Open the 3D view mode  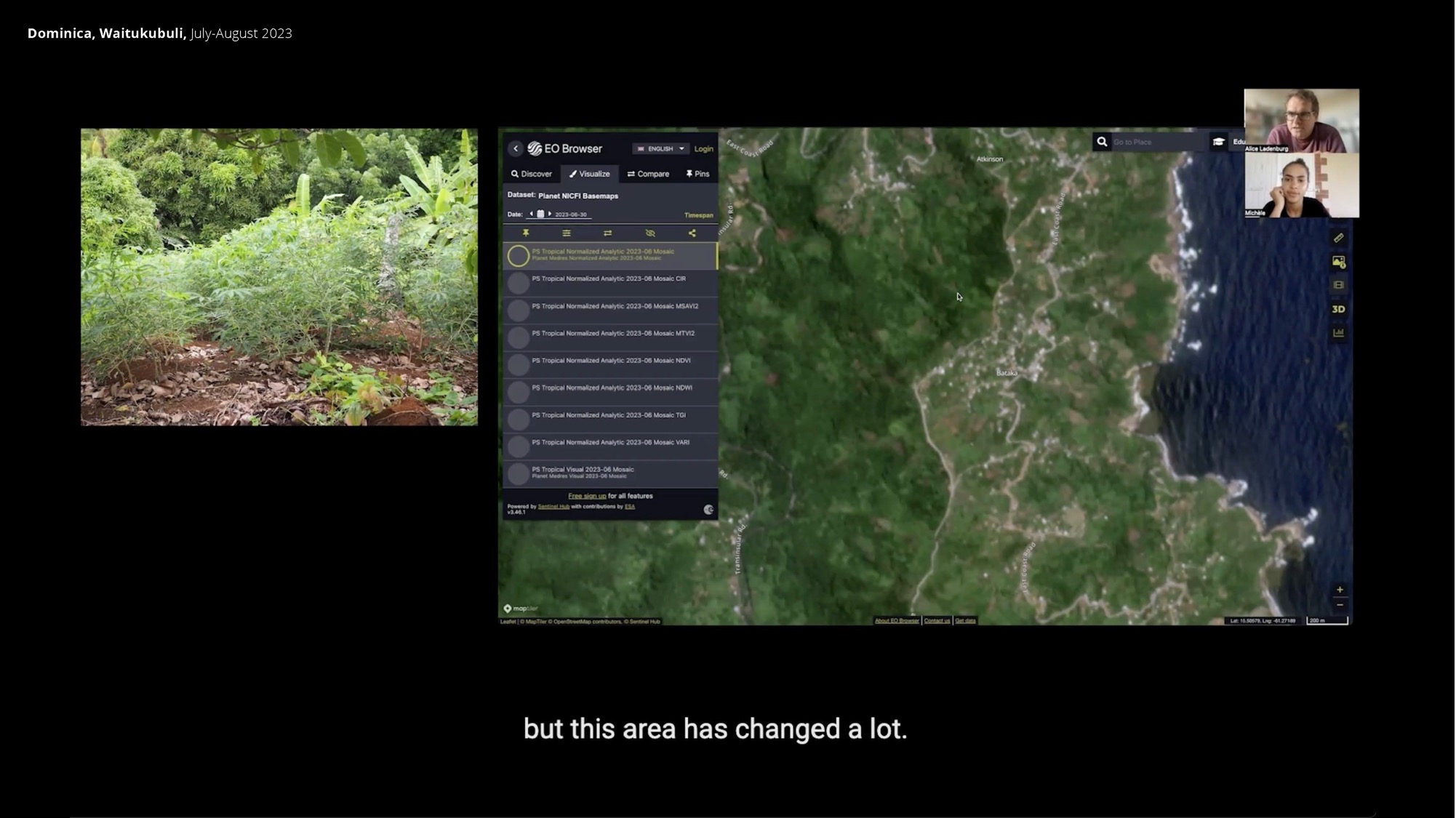click(1338, 309)
